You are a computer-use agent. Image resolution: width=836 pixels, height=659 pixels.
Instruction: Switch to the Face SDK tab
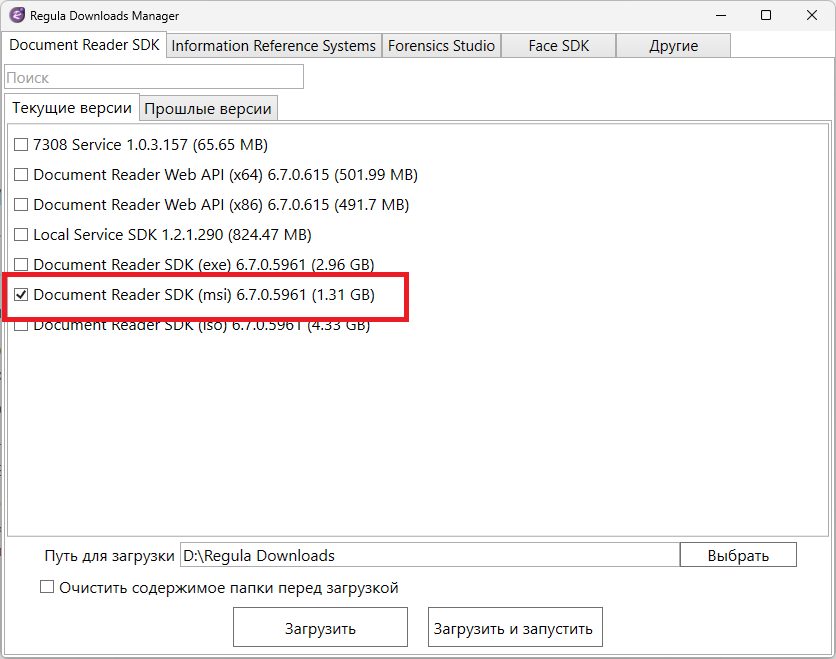pos(557,45)
